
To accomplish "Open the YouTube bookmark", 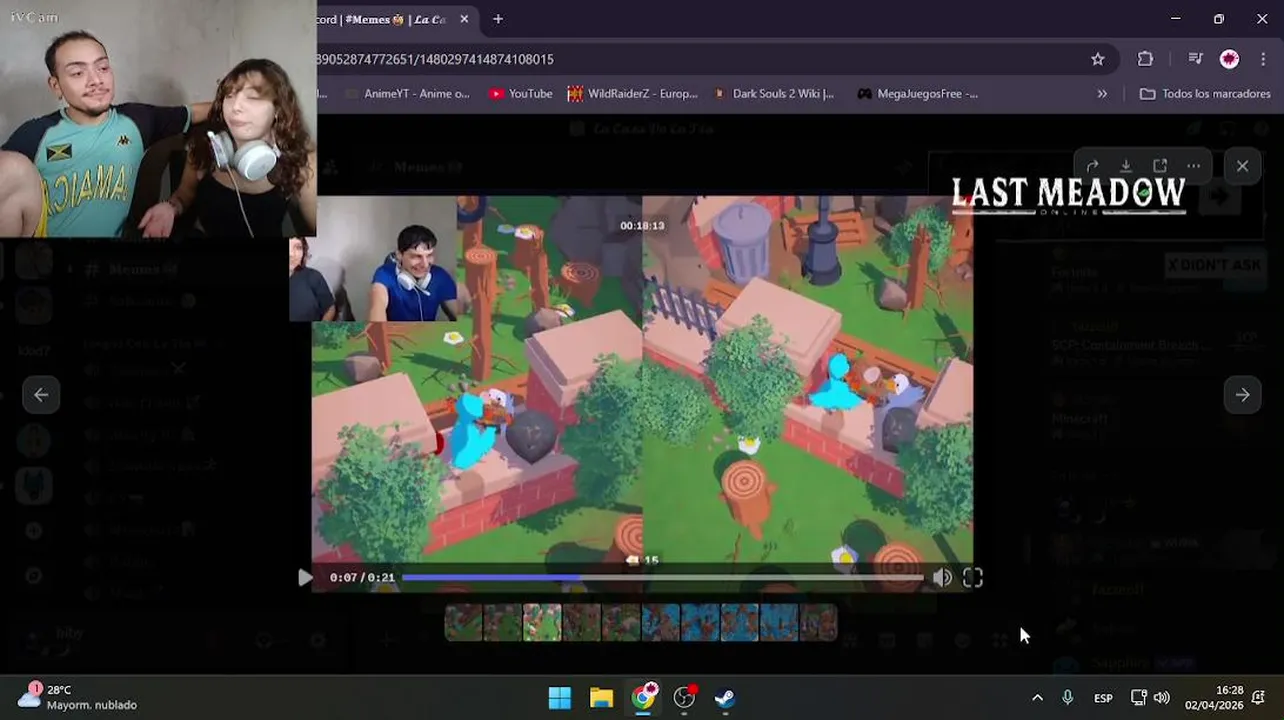I will [x=521, y=94].
